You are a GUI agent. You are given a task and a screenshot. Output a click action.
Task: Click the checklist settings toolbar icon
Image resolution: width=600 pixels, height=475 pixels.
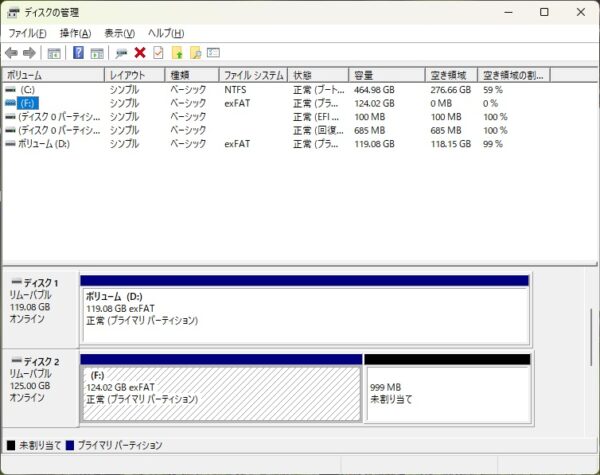pyautogui.click(x=213, y=52)
